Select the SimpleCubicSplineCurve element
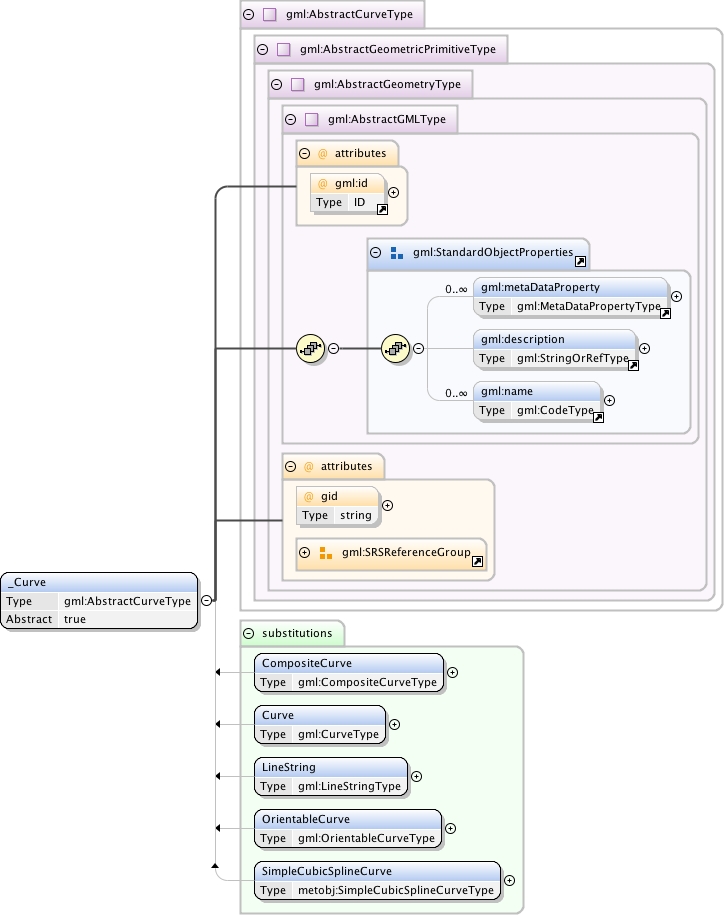This screenshot has width=724, height=915. (377, 880)
